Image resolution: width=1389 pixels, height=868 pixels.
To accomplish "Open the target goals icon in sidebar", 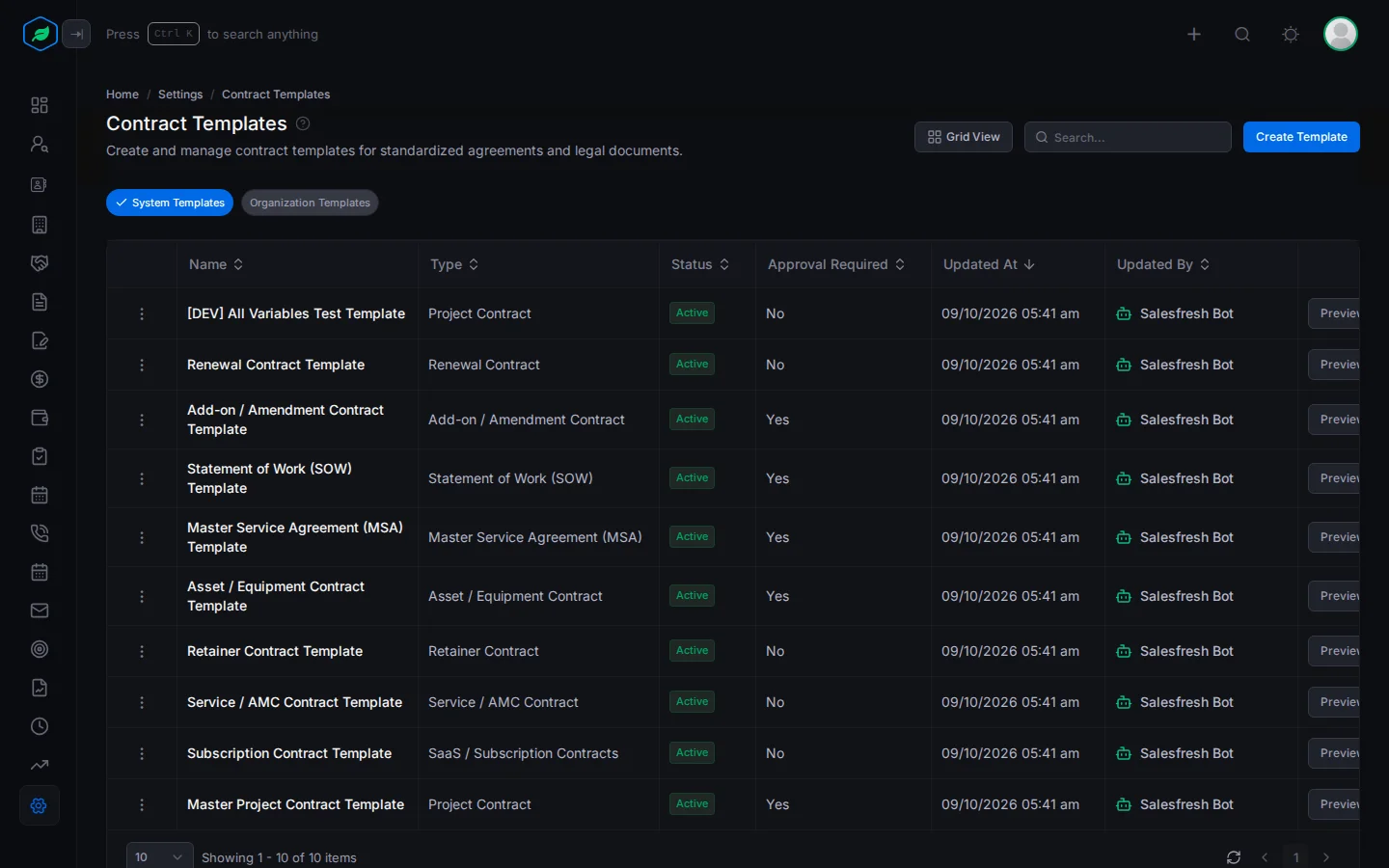I will 40,649.
